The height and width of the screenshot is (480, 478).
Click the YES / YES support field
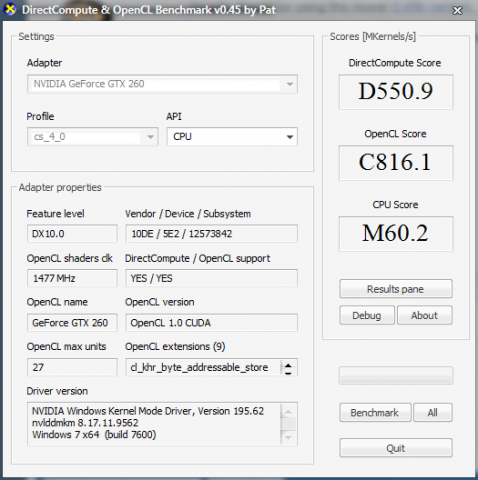tap(211, 278)
